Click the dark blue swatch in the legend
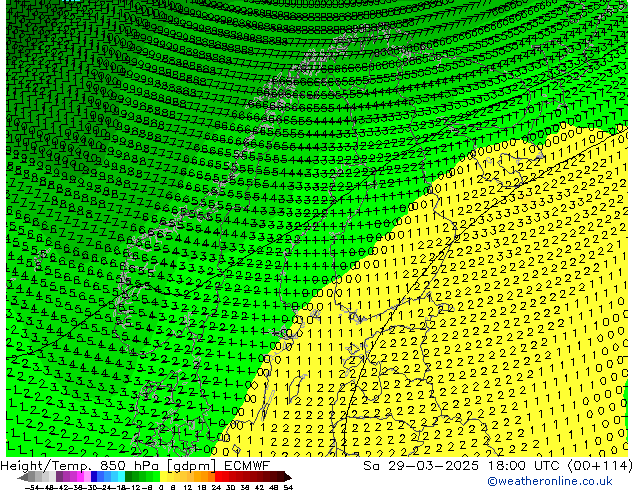 point(94,476)
